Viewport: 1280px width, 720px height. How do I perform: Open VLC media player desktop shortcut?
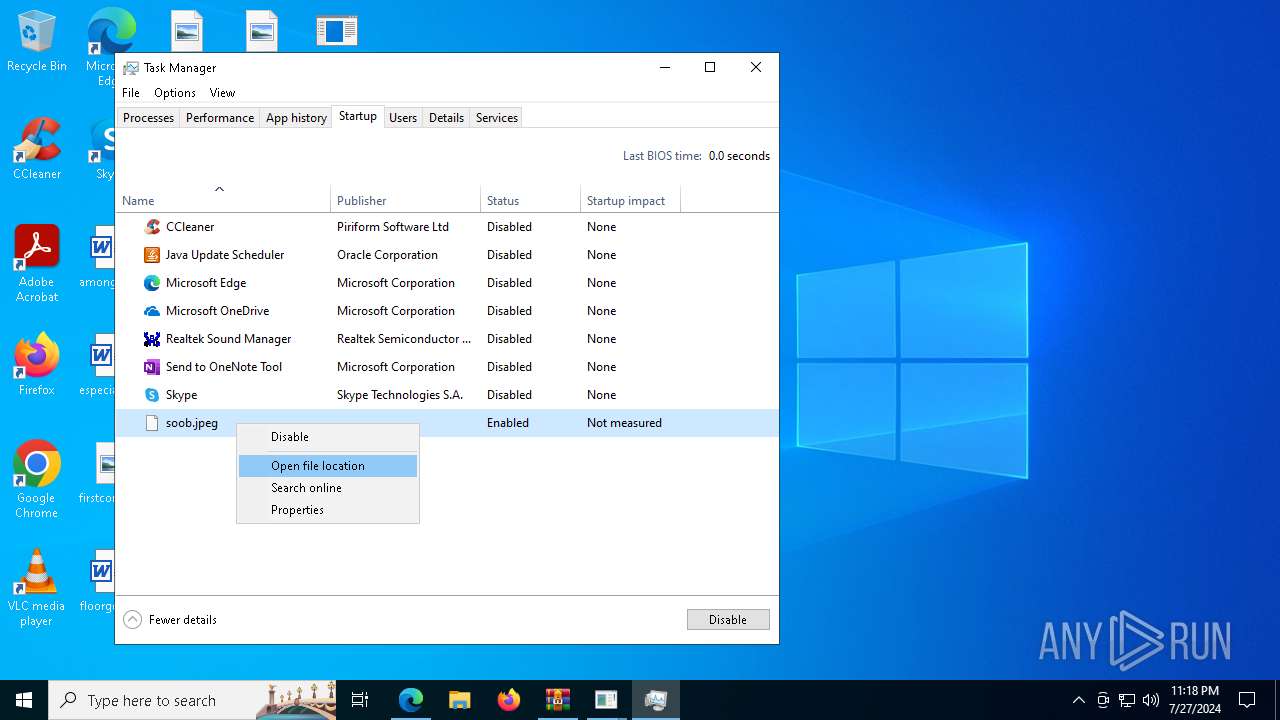(37, 588)
